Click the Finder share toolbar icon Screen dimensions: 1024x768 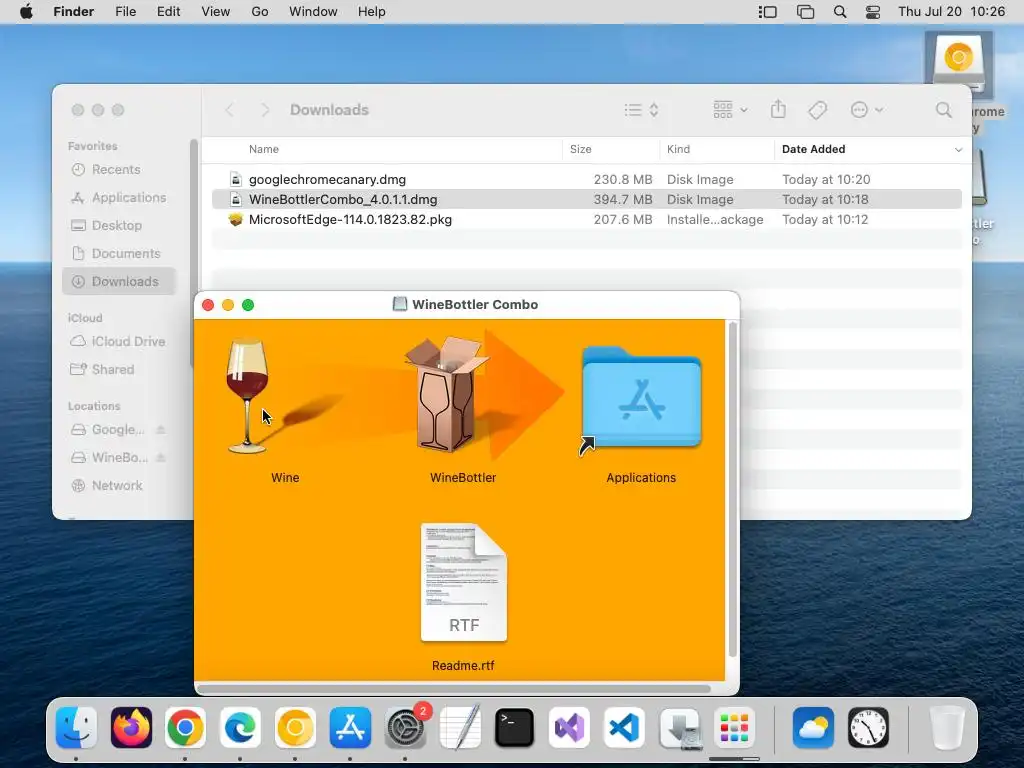[778, 110]
